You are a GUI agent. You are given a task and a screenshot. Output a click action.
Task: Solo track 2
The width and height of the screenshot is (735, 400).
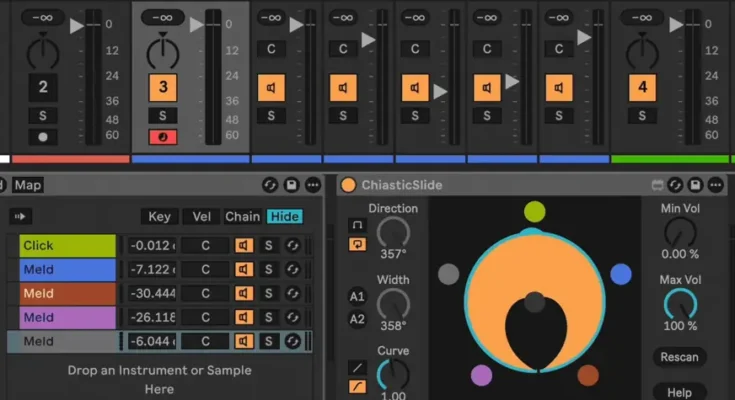43,116
